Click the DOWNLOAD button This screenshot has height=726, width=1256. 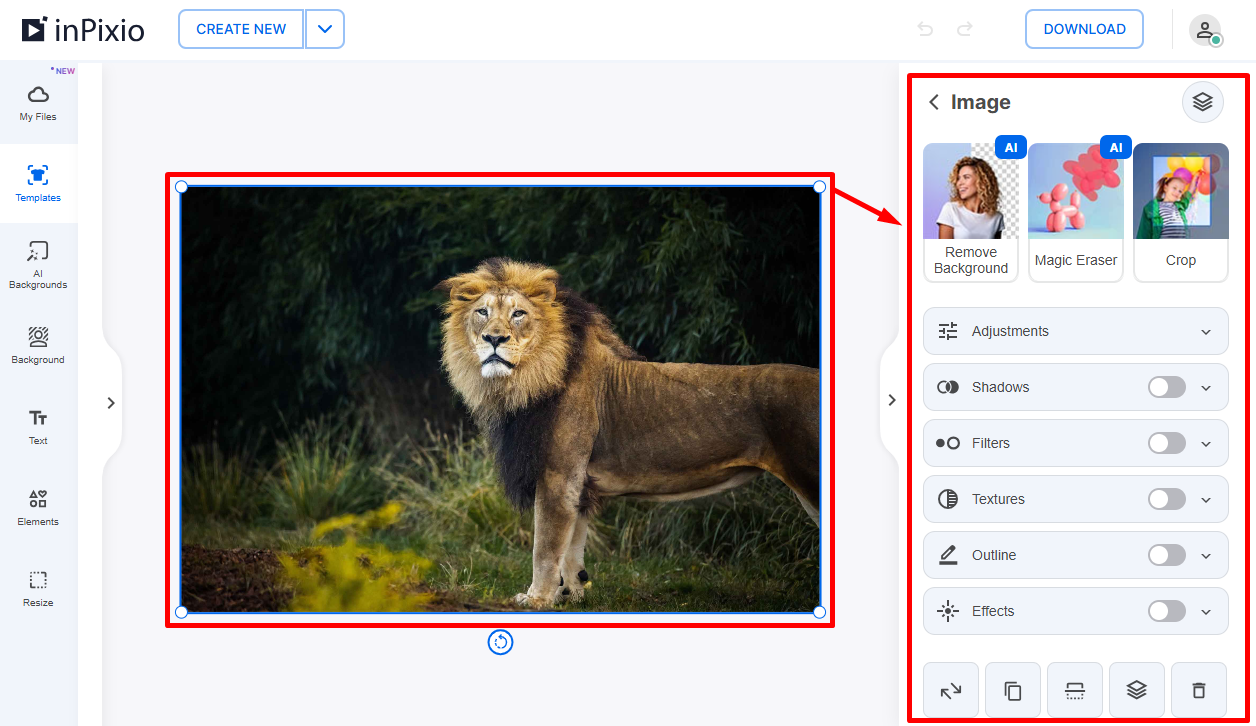tap(1084, 29)
